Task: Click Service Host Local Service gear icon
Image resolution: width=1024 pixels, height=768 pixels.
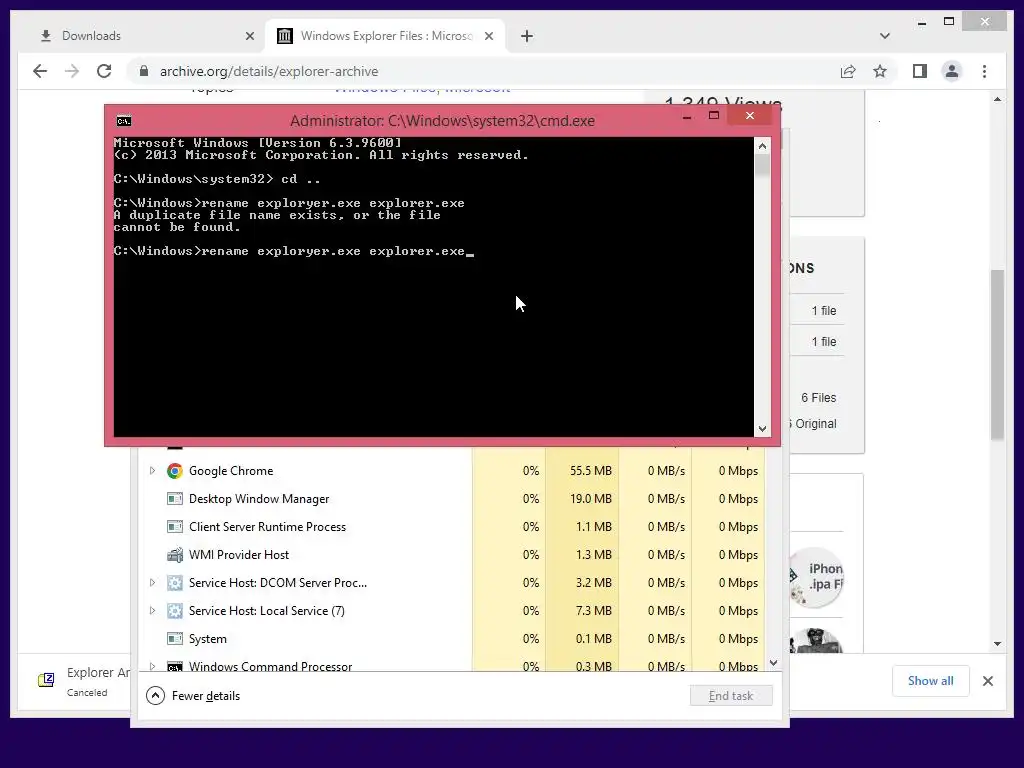Action: (x=174, y=611)
